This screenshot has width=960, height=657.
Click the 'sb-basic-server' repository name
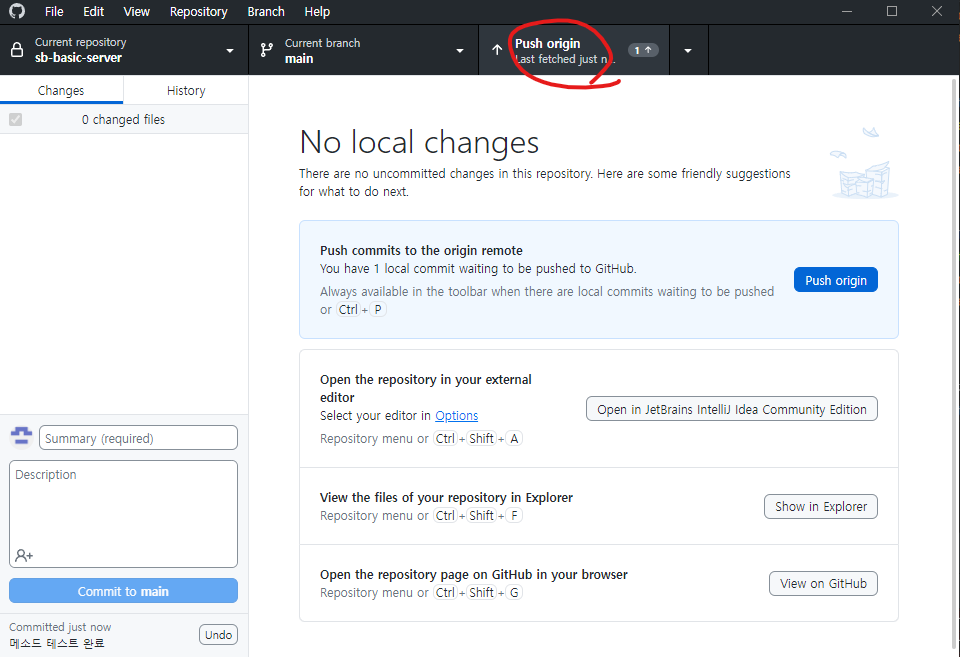point(78,58)
